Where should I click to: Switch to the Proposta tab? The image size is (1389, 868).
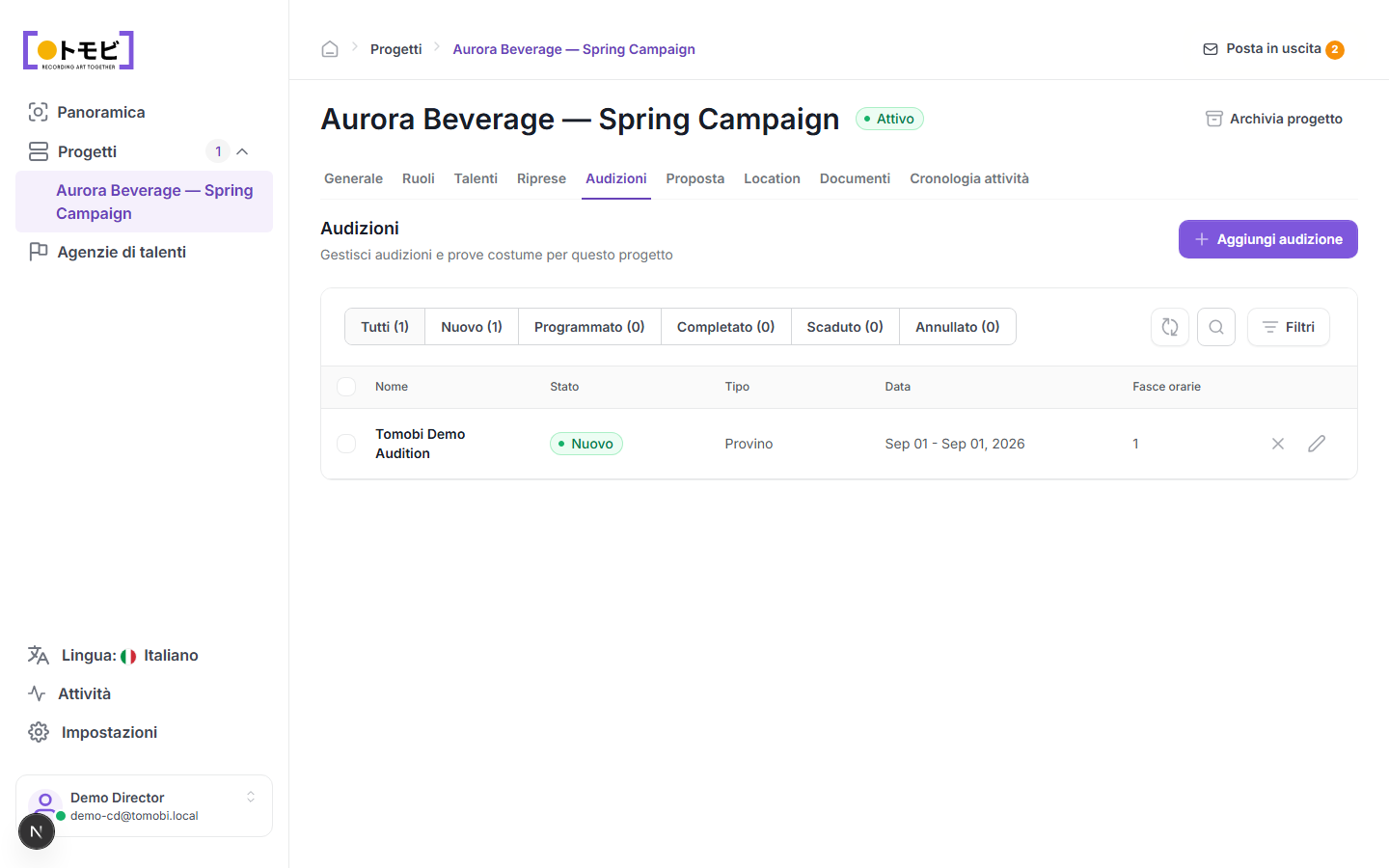[695, 178]
